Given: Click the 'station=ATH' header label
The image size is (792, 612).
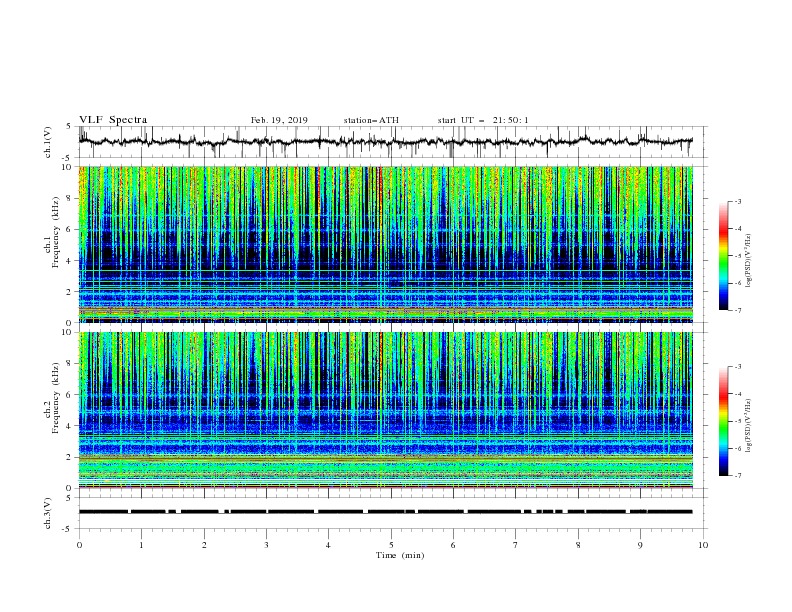Looking at the screenshot, I should click(x=371, y=120).
